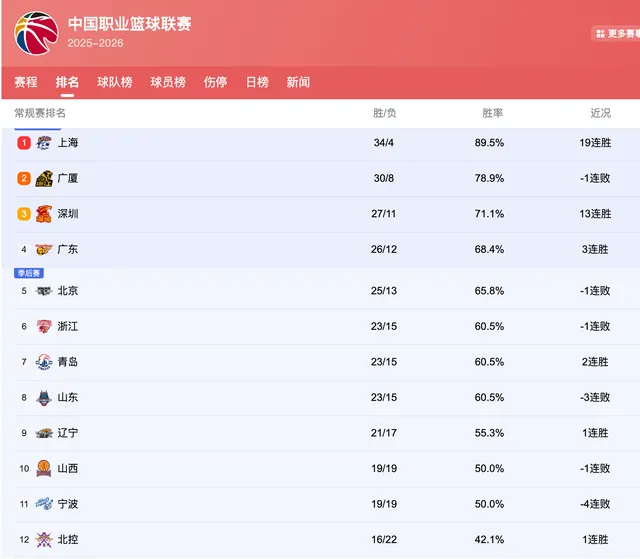Screen dimensions: 640x559
Task: Open the 北京 team name link
Action: 68,291
